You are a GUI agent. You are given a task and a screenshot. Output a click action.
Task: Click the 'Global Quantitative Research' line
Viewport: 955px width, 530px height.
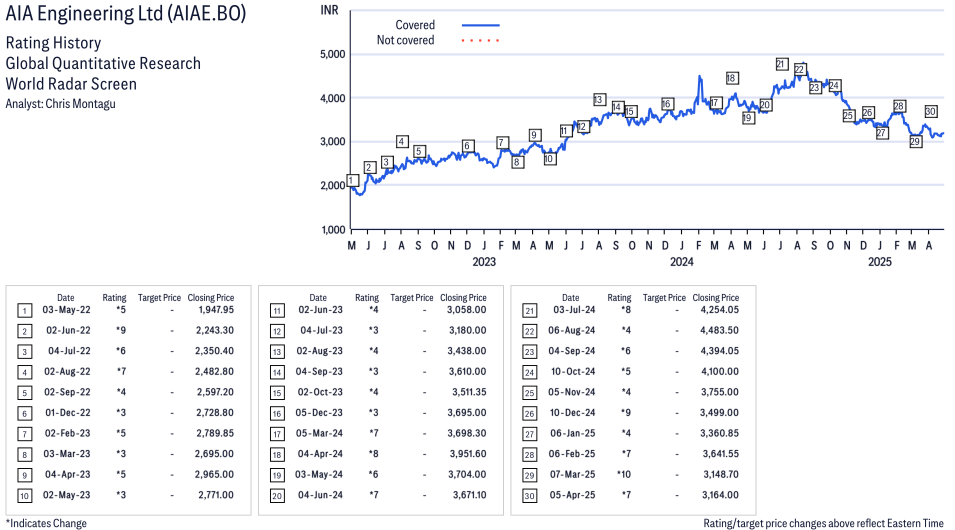tap(103, 63)
